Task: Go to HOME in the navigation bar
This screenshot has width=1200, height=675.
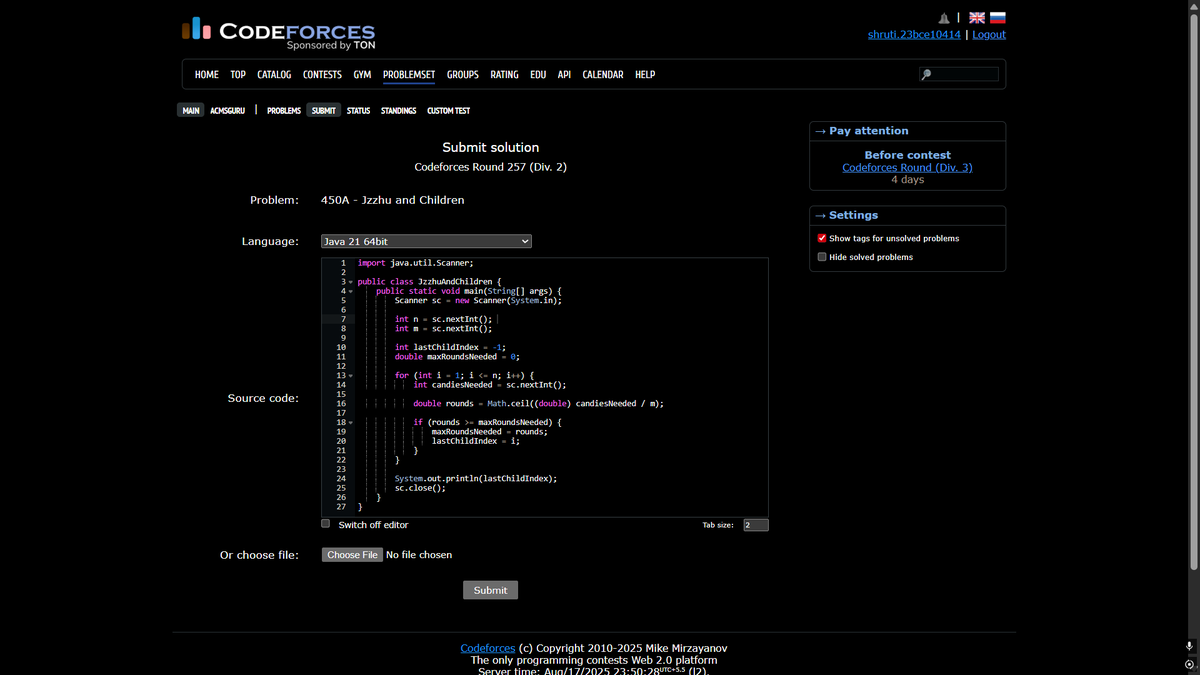Action: (x=207, y=75)
